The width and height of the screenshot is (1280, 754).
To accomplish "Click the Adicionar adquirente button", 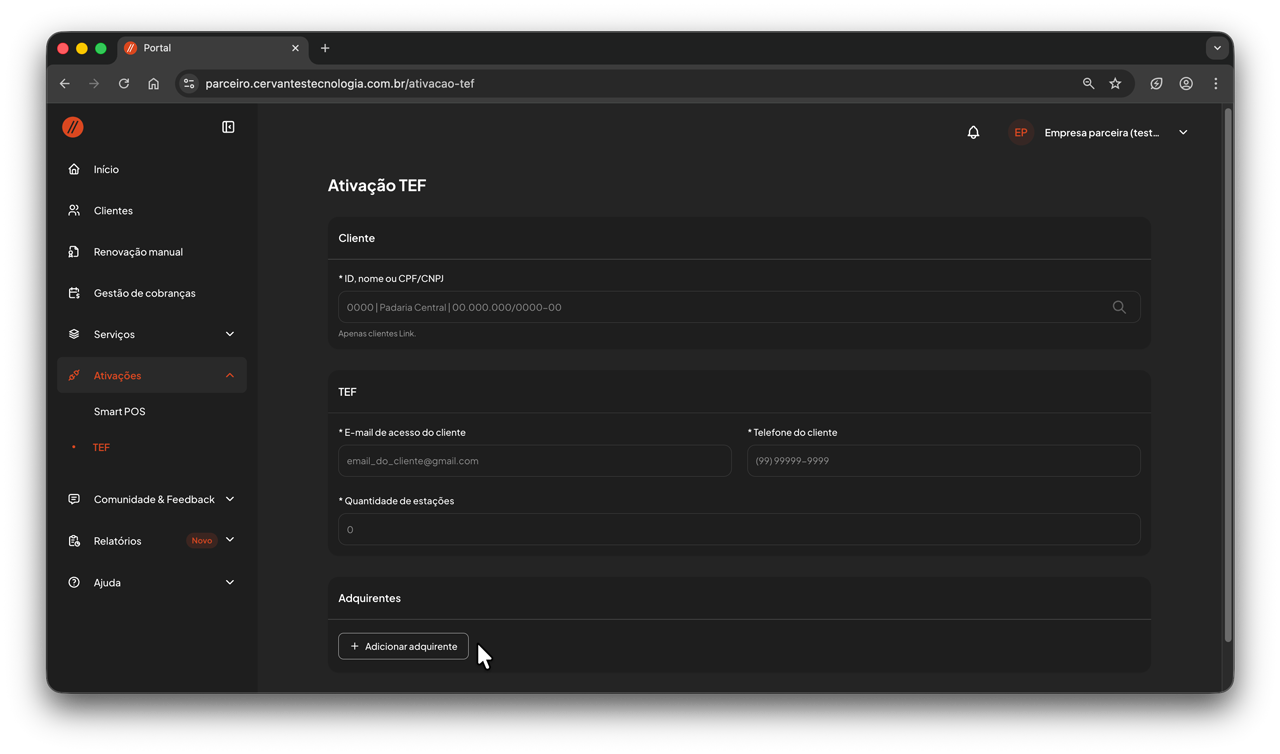I will pyautogui.click(x=403, y=646).
